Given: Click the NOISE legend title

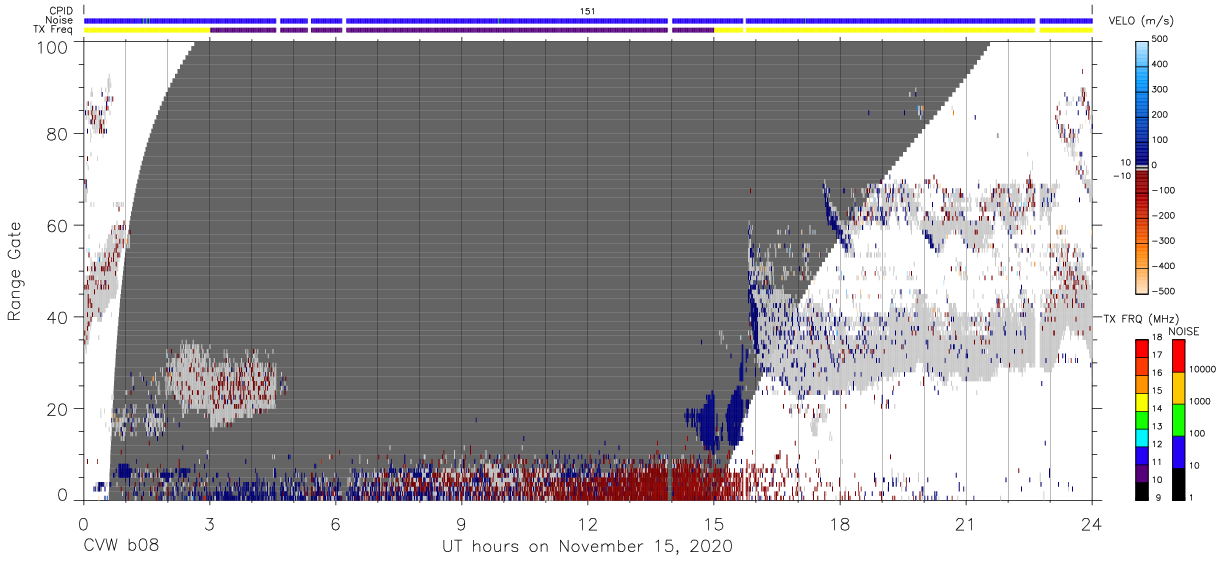Looking at the screenshot, I should [1186, 331].
